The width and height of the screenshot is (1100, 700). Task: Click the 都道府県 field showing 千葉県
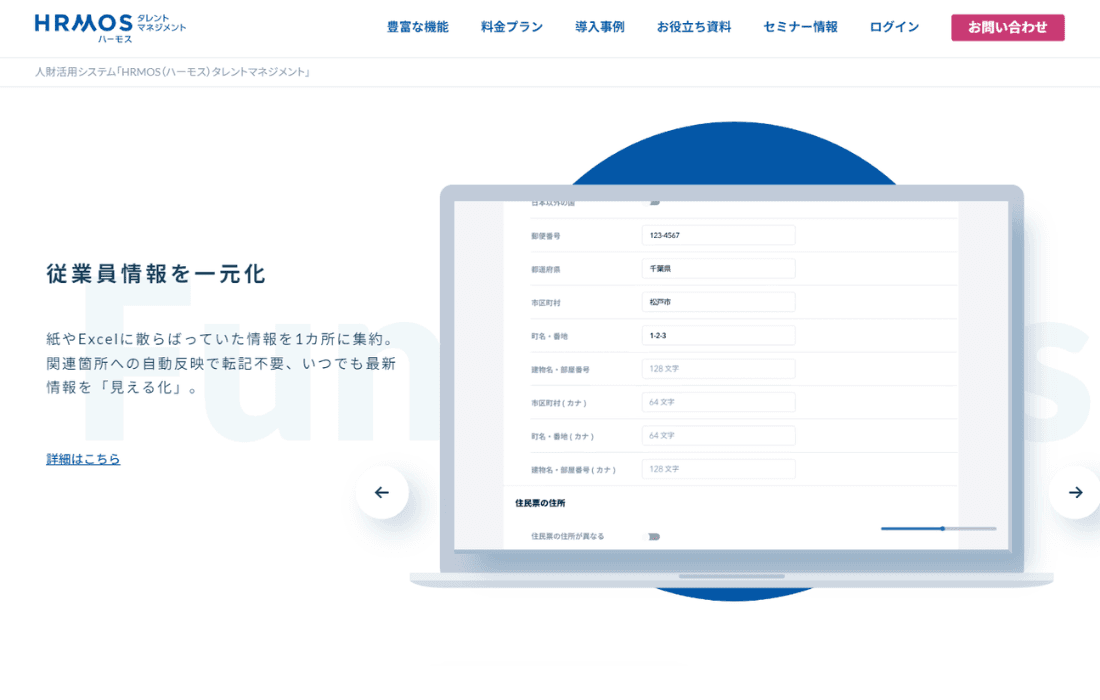[718, 269]
